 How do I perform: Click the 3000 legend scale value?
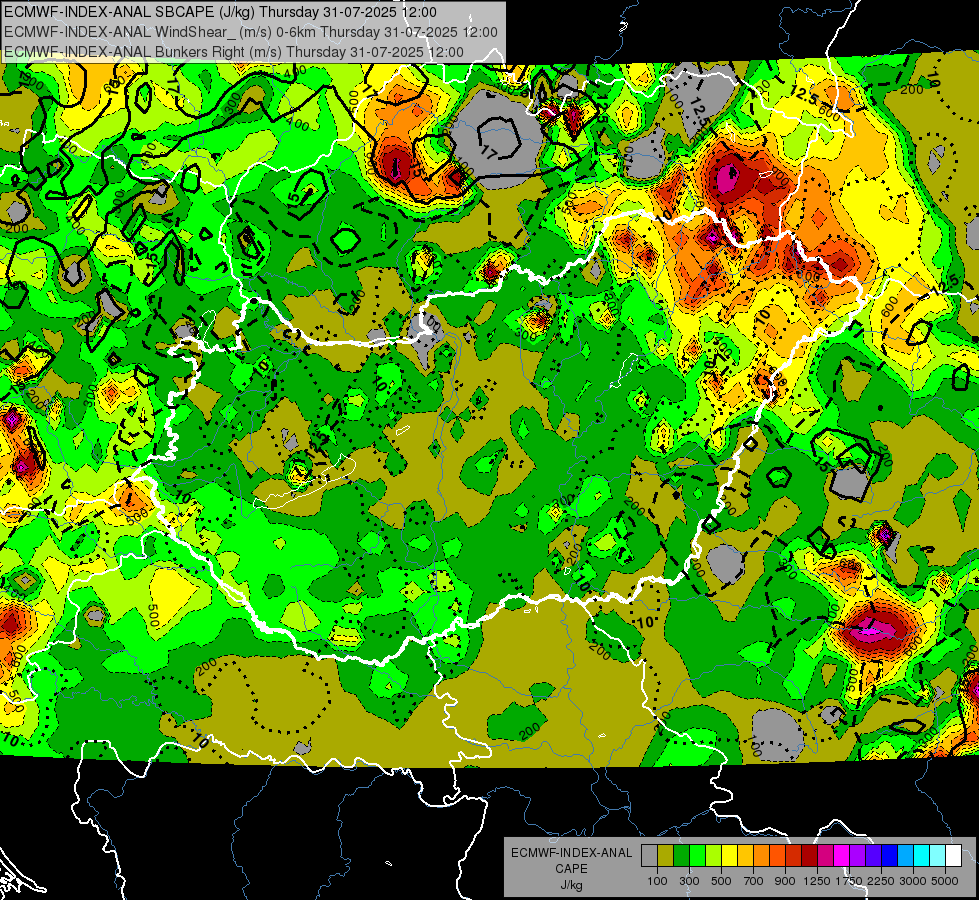(x=913, y=881)
